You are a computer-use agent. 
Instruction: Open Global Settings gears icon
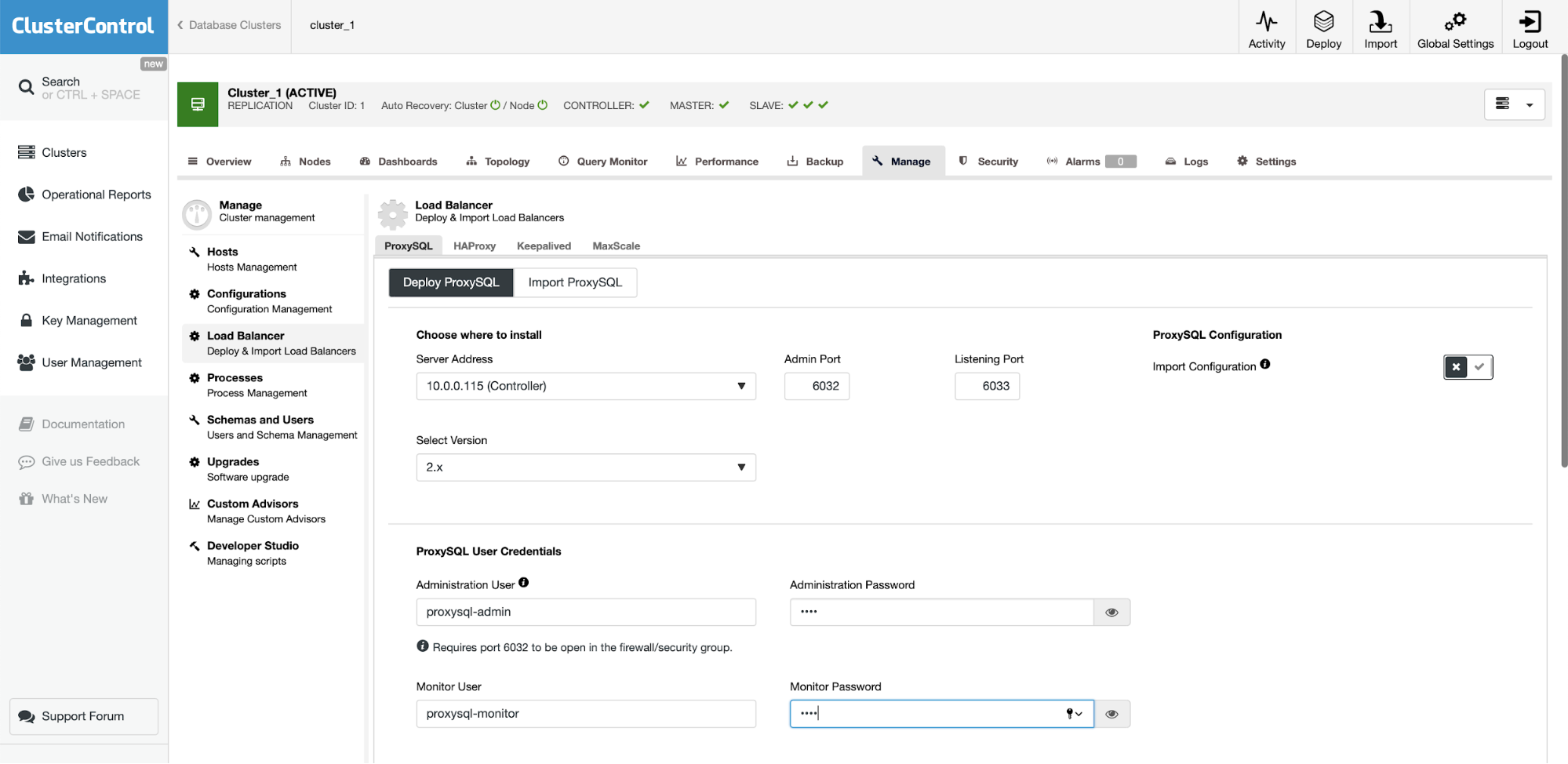[1455, 21]
